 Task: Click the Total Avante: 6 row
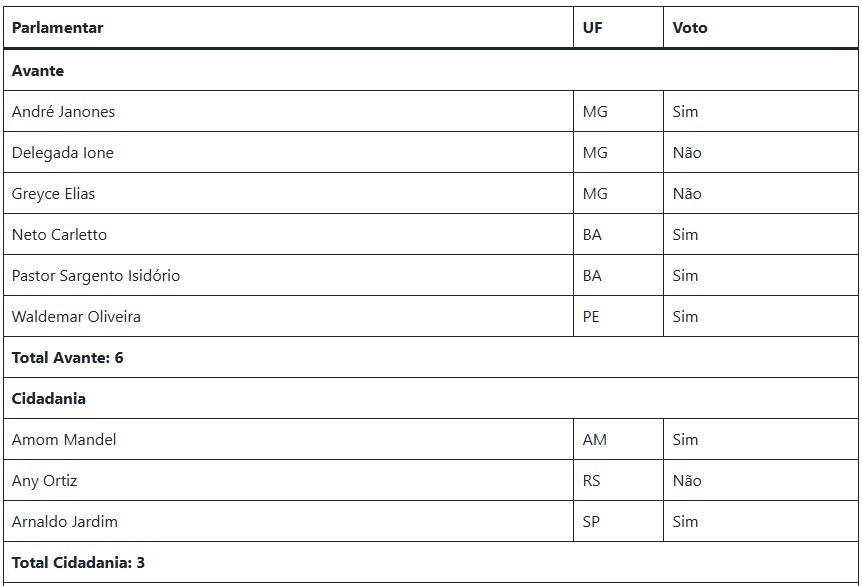tap(431, 357)
